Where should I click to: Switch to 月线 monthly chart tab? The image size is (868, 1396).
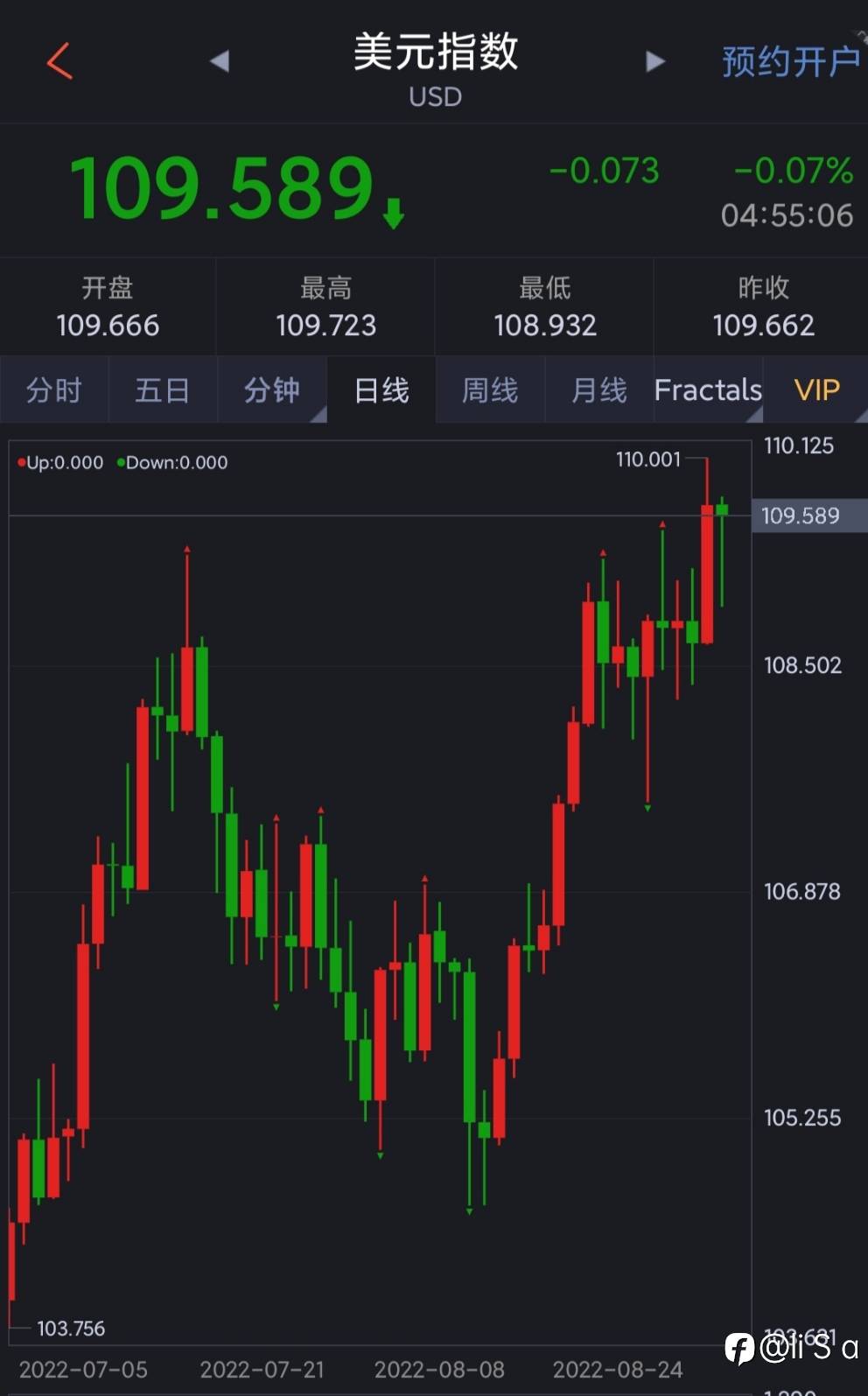point(598,390)
